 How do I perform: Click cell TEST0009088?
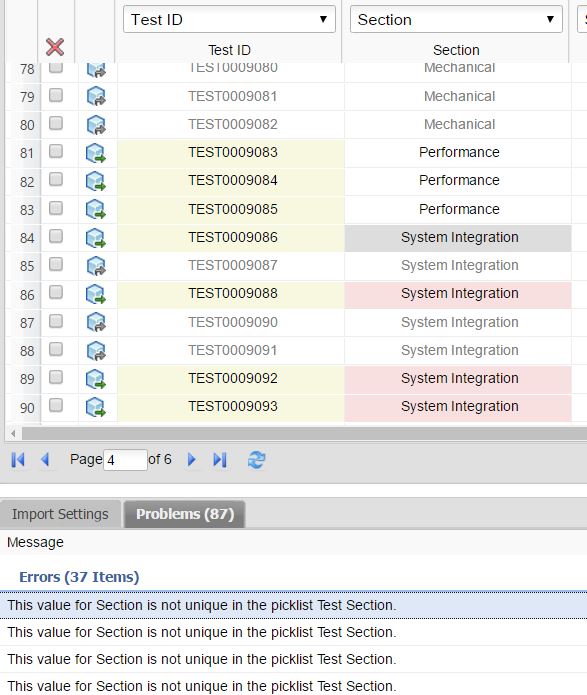click(x=231, y=294)
